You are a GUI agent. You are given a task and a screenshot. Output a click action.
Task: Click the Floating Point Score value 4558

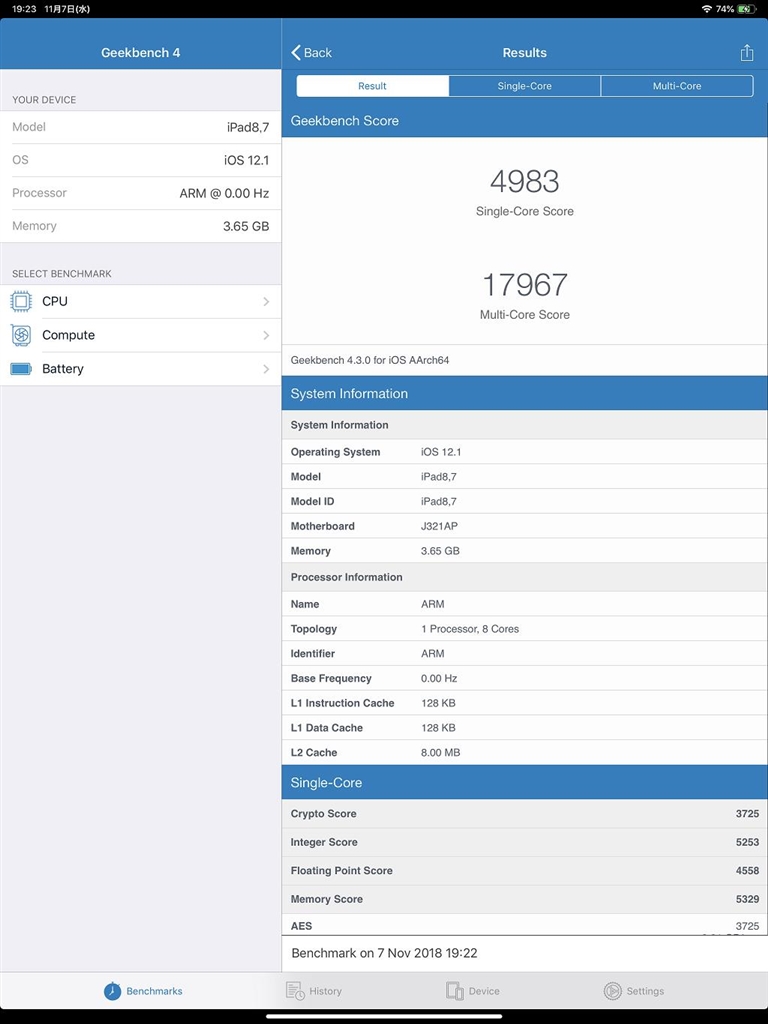747,871
